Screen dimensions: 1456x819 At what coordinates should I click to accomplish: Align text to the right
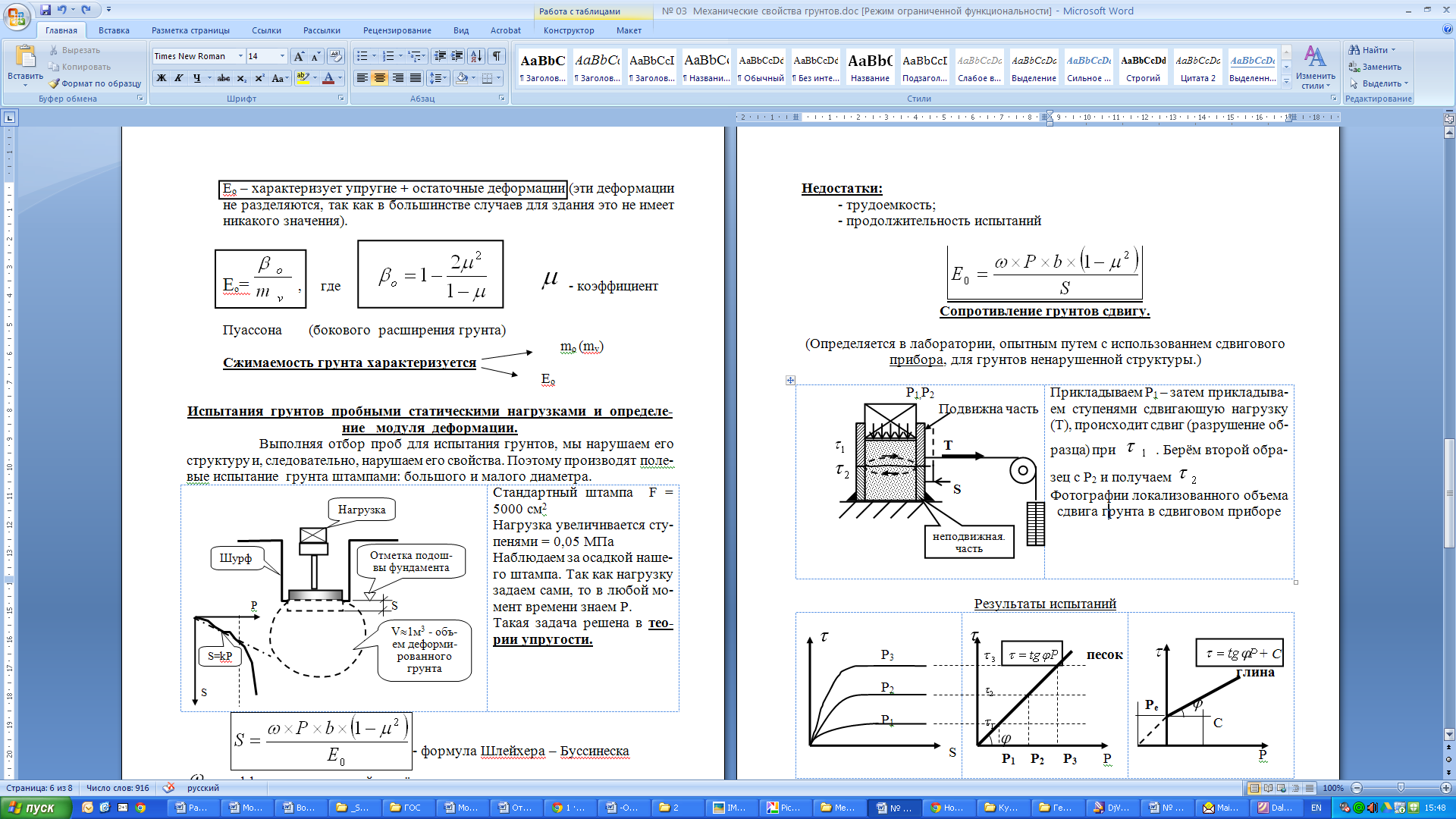[x=397, y=78]
